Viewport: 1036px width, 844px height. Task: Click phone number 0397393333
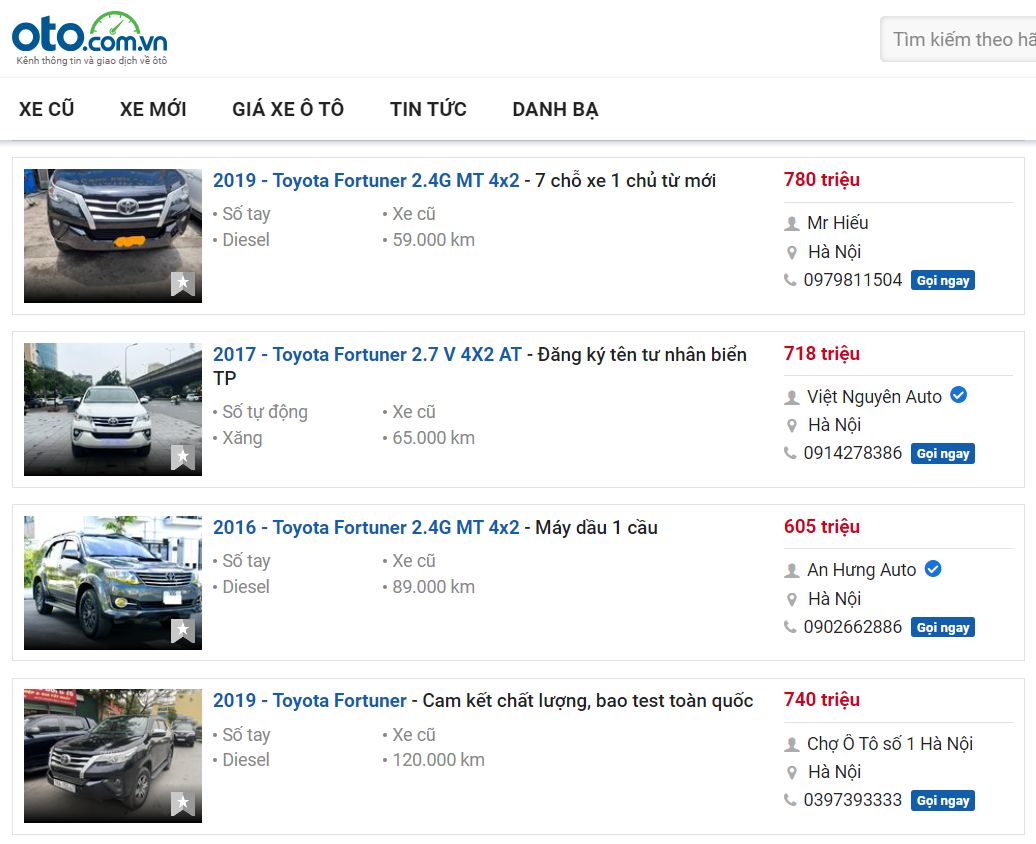coord(853,800)
